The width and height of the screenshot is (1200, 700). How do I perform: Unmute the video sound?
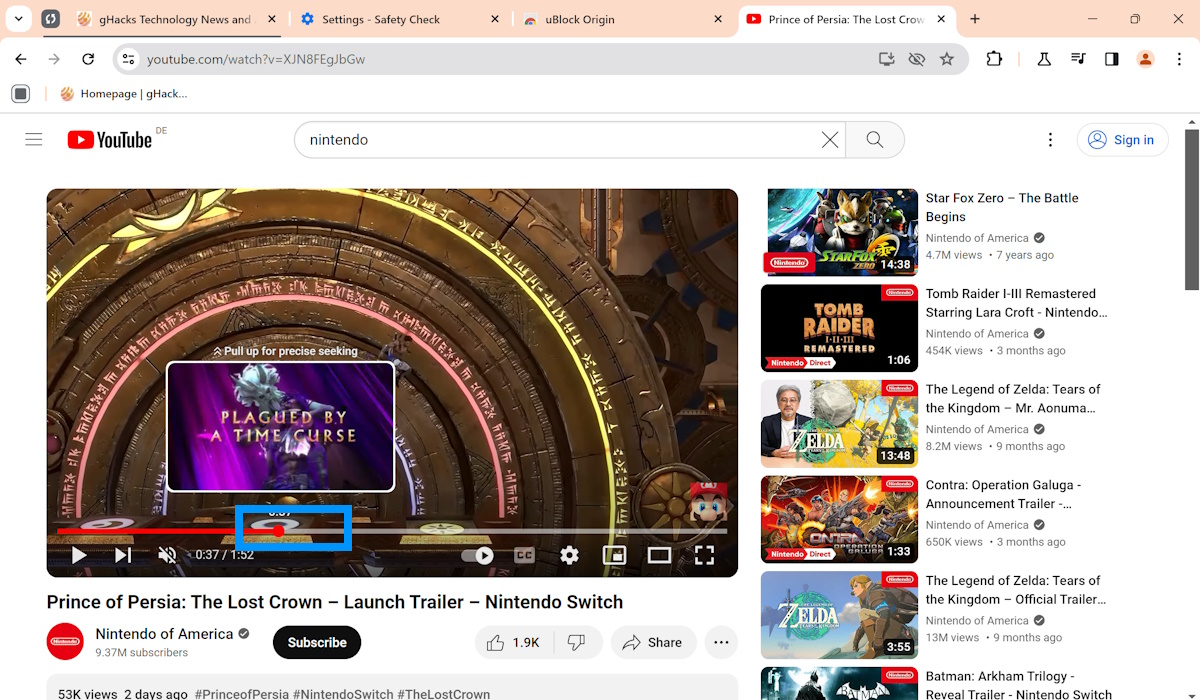[167, 554]
